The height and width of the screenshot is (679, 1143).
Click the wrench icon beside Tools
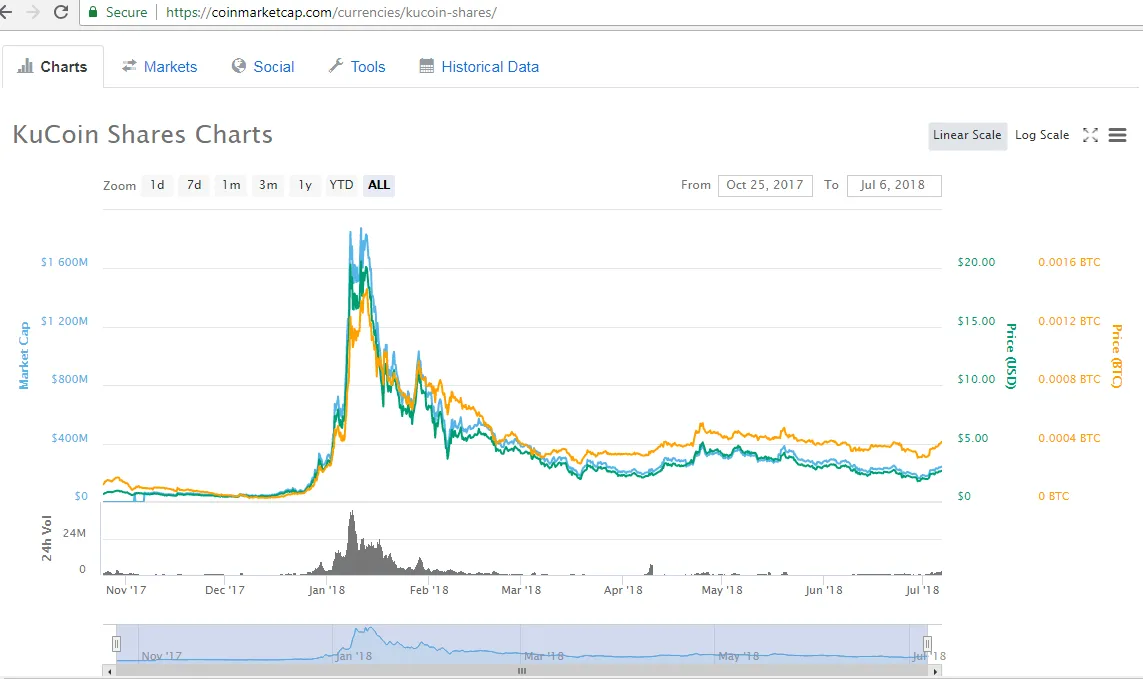[x=335, y=66]
